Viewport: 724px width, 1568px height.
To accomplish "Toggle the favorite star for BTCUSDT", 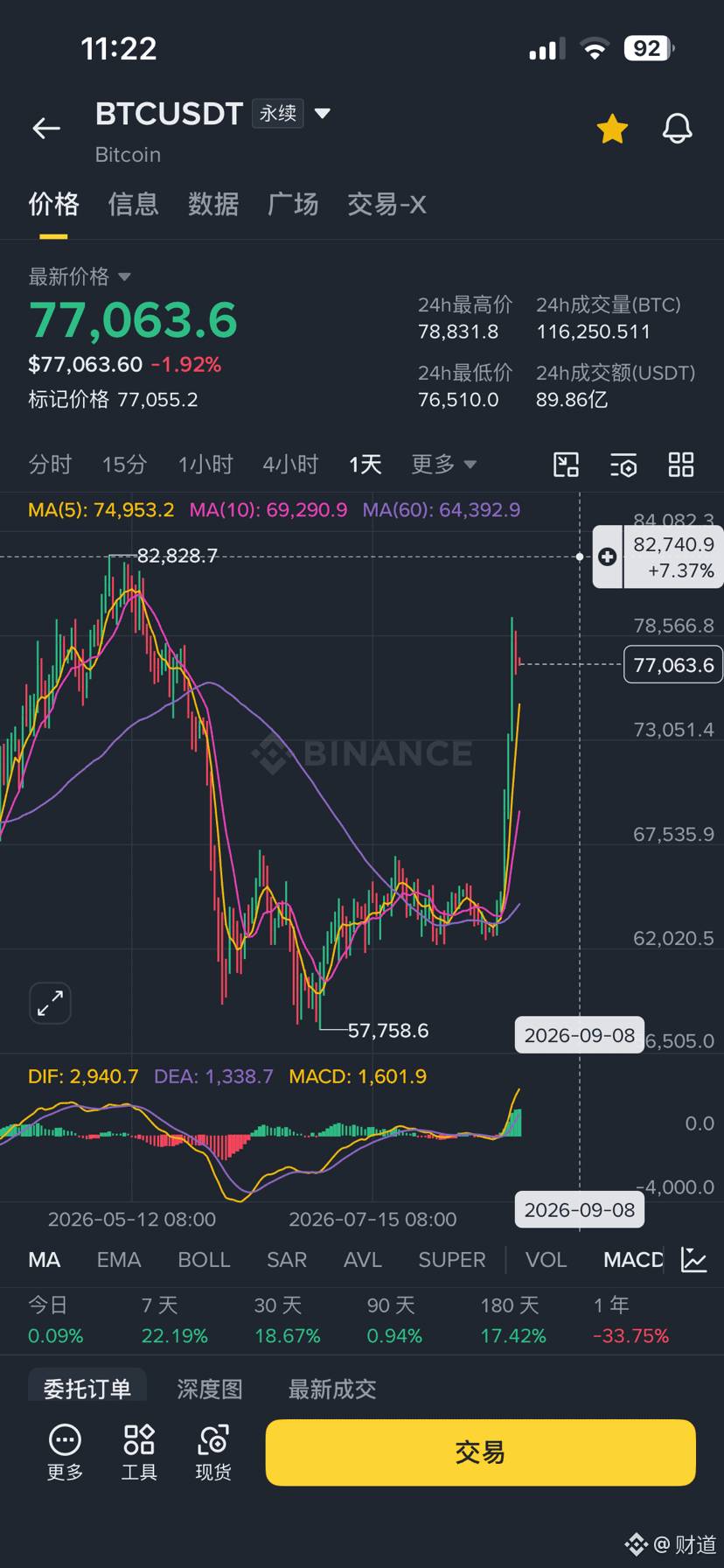I will click(x=612, y=129).
